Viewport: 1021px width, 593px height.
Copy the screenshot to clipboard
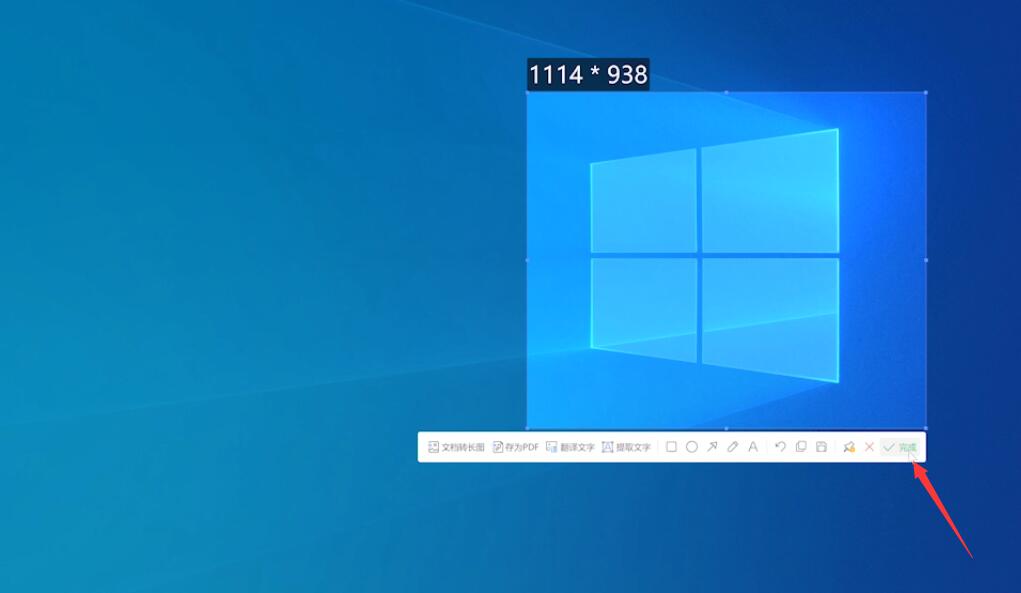coord(801,447)
